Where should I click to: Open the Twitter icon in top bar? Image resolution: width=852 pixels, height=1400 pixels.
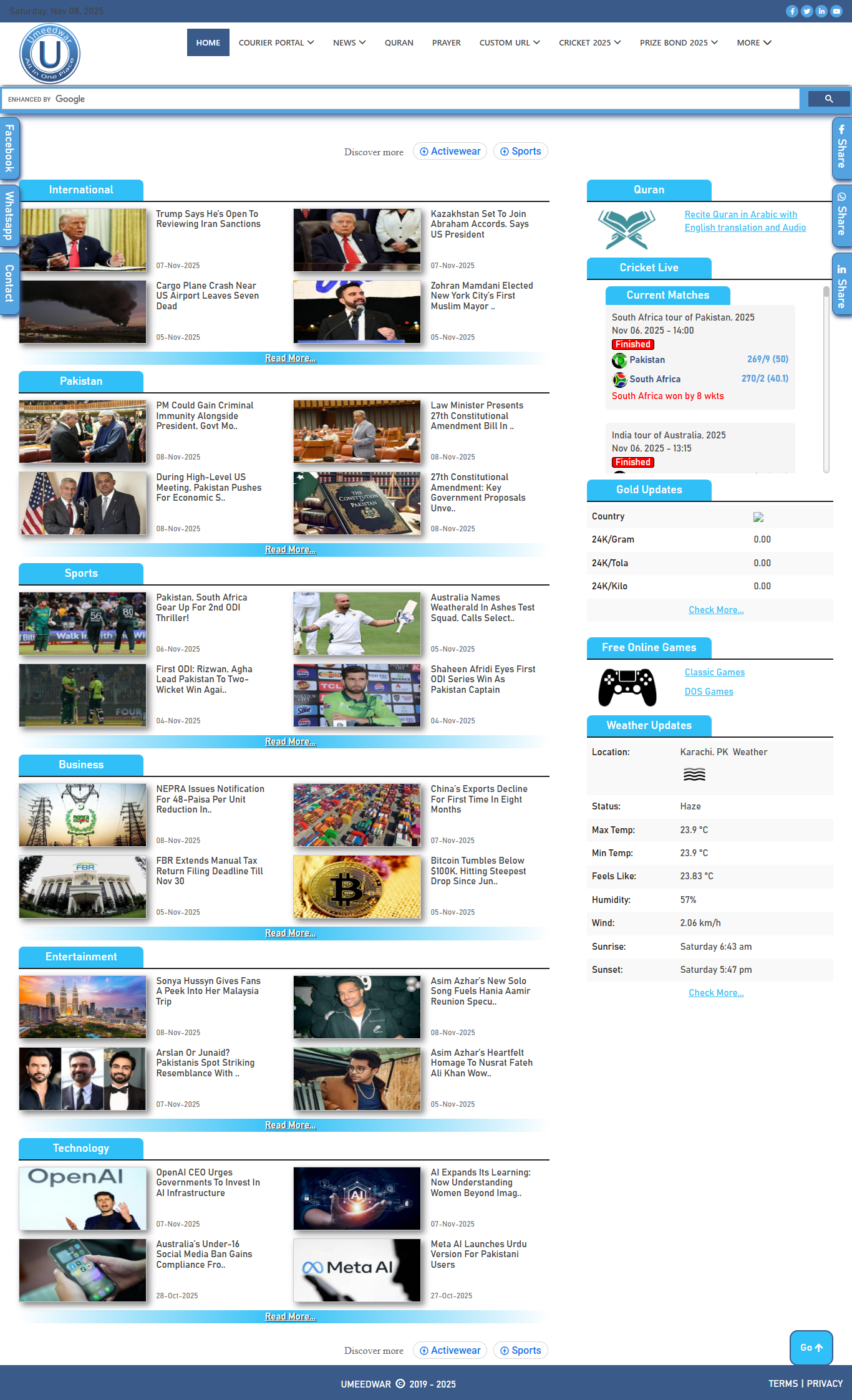[x=806, y=11]
